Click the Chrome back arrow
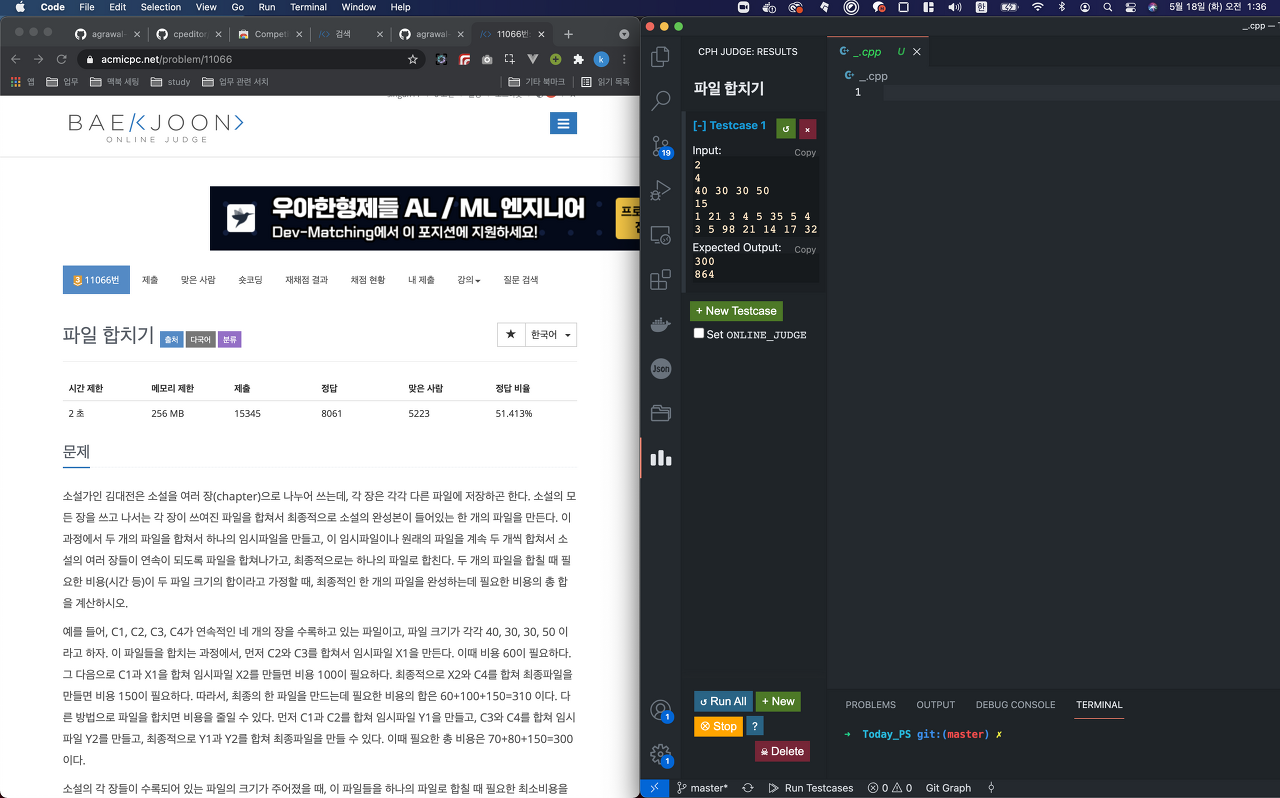Screen dimensions: 1280x798 [16, 60]
